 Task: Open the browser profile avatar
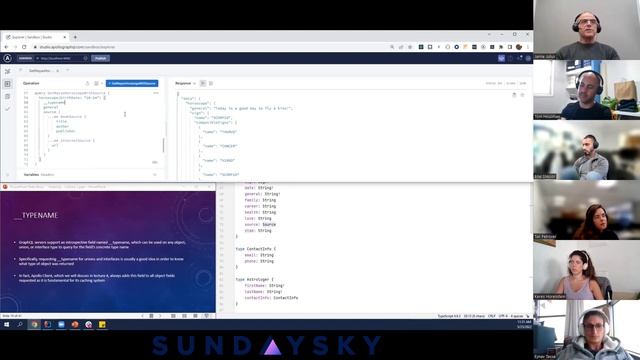(519, 47)
